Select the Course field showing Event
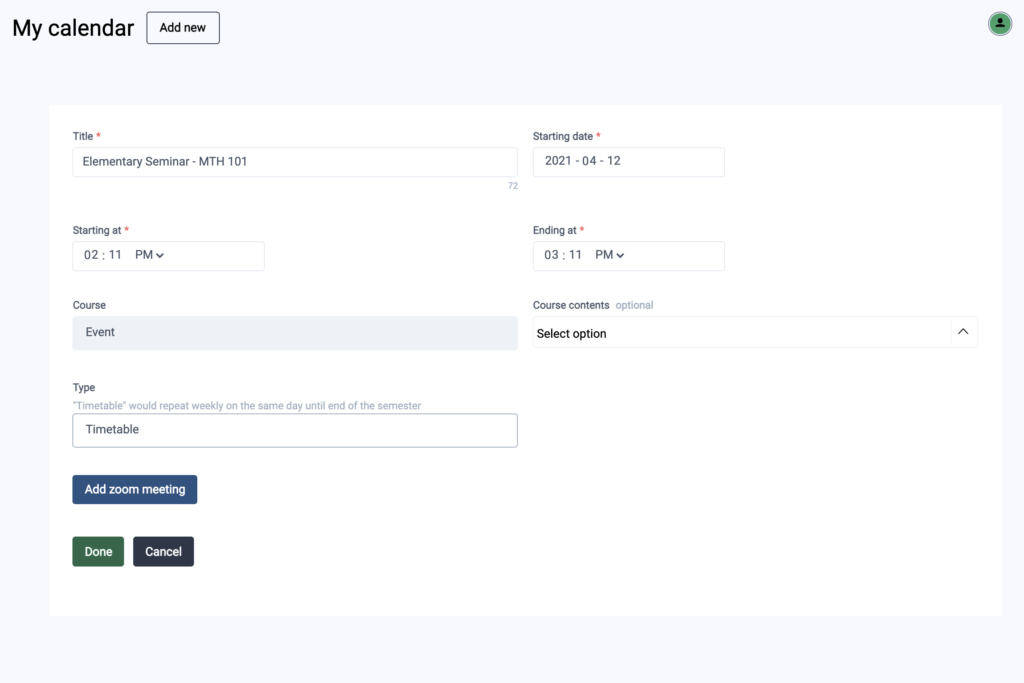 [x=294, y=332]
